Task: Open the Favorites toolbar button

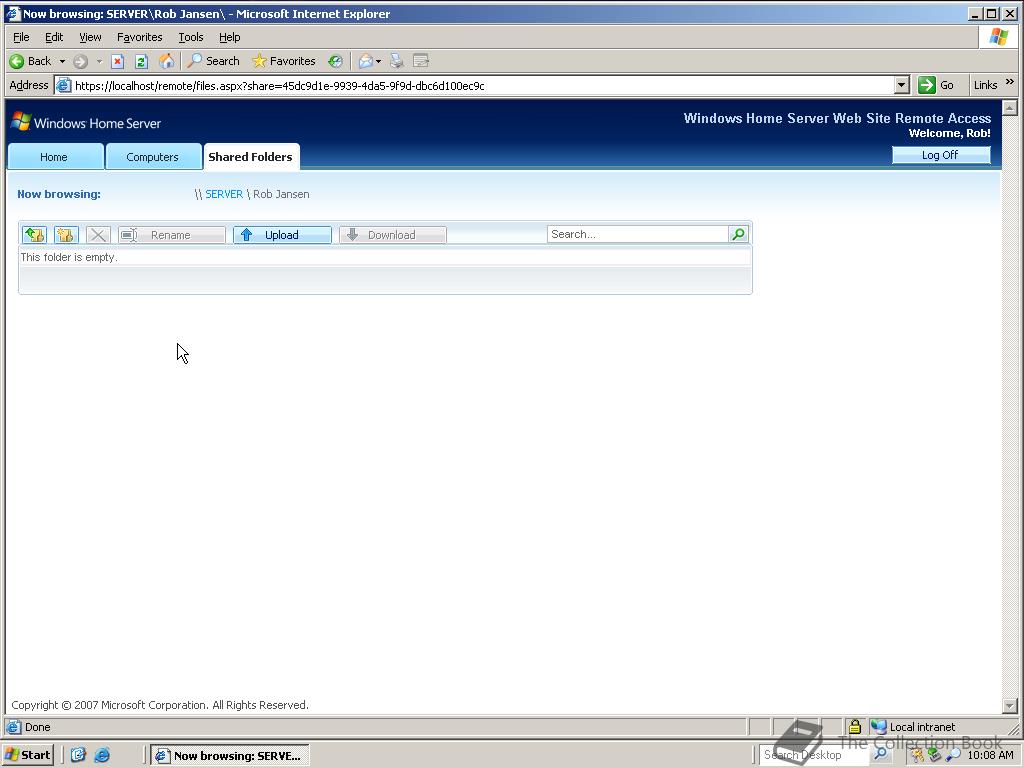Action: 284,61
